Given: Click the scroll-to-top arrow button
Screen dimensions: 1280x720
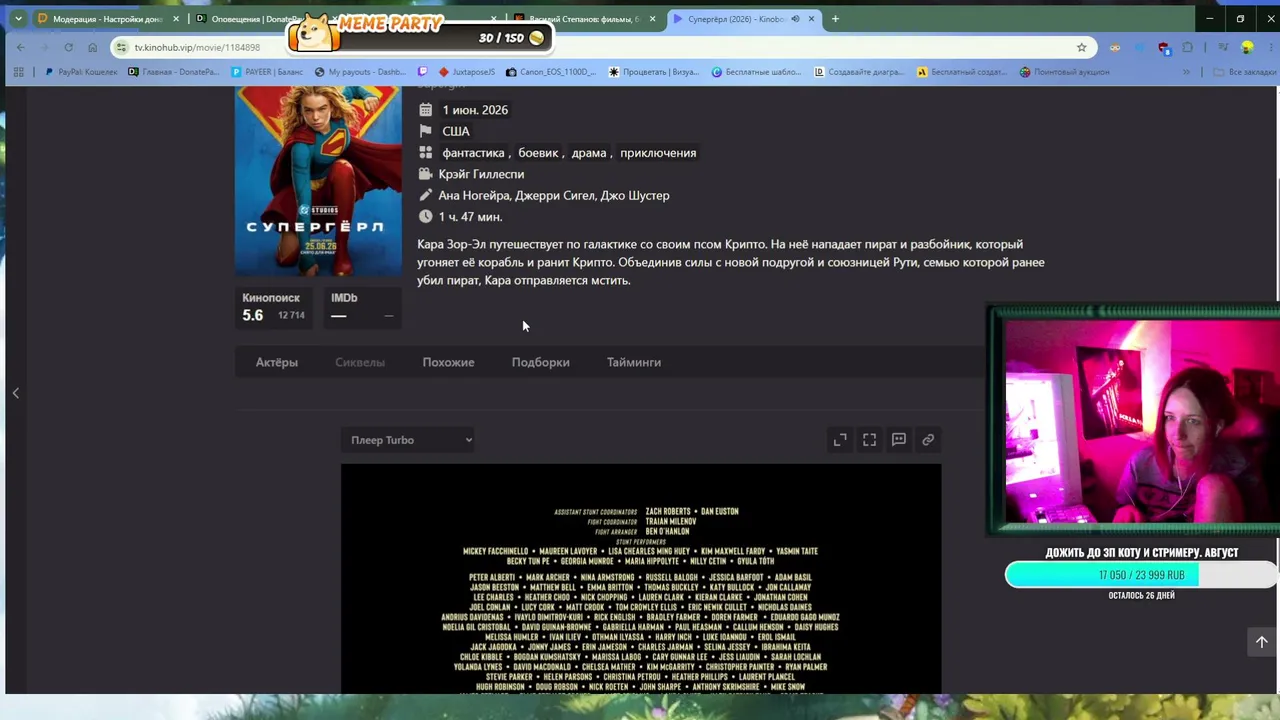Looking at the screenshot, I should [1261, 642].
